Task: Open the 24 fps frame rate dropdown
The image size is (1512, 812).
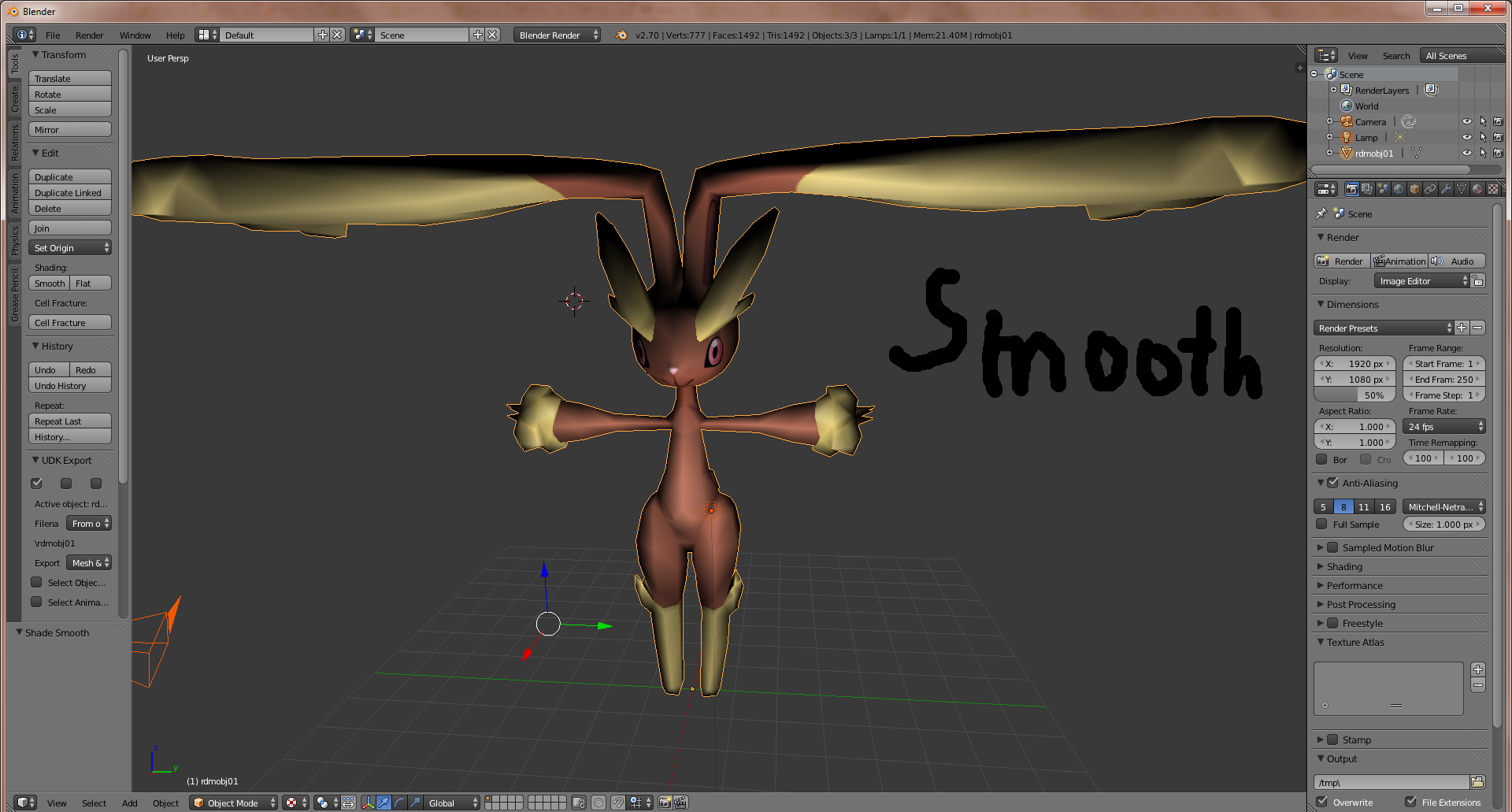Action: pyautogui.click(x=1444, y=426)
